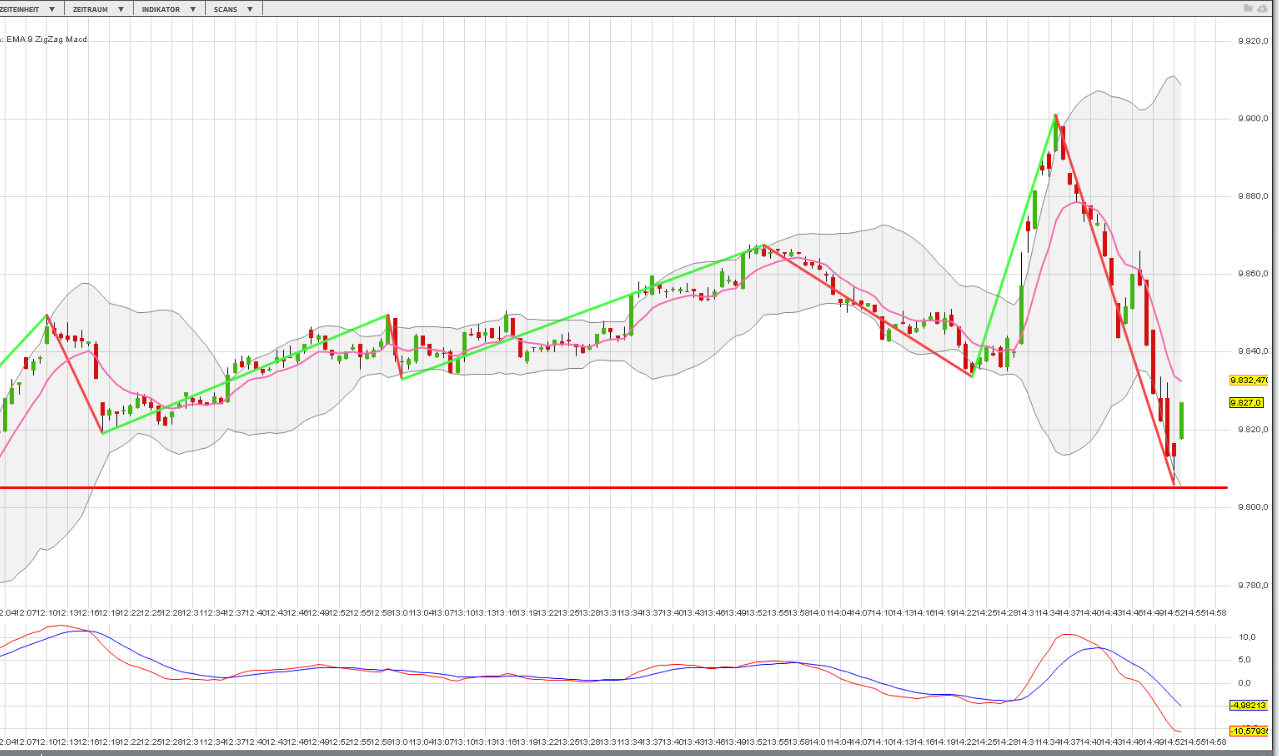Select the yellow -4,98213 MACD value label
1279x756 pixels.
[1248, 703]
